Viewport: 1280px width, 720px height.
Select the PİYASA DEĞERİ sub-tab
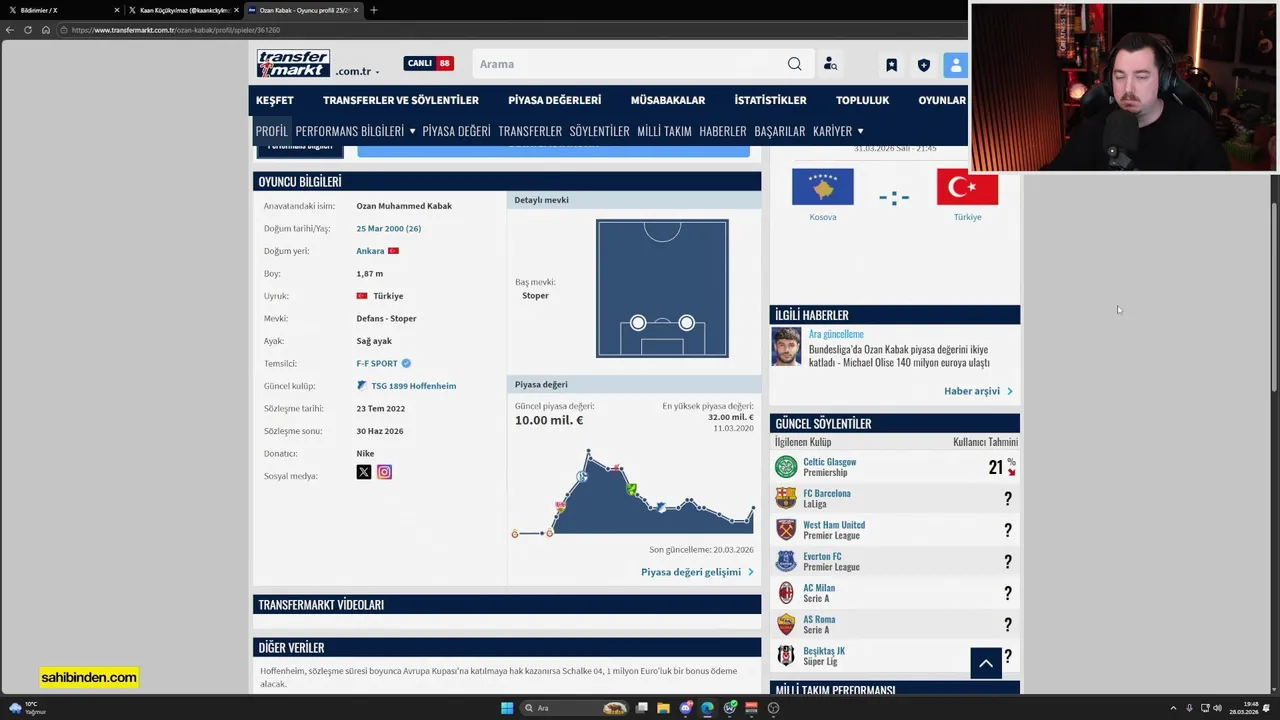[x=456, y=131]
